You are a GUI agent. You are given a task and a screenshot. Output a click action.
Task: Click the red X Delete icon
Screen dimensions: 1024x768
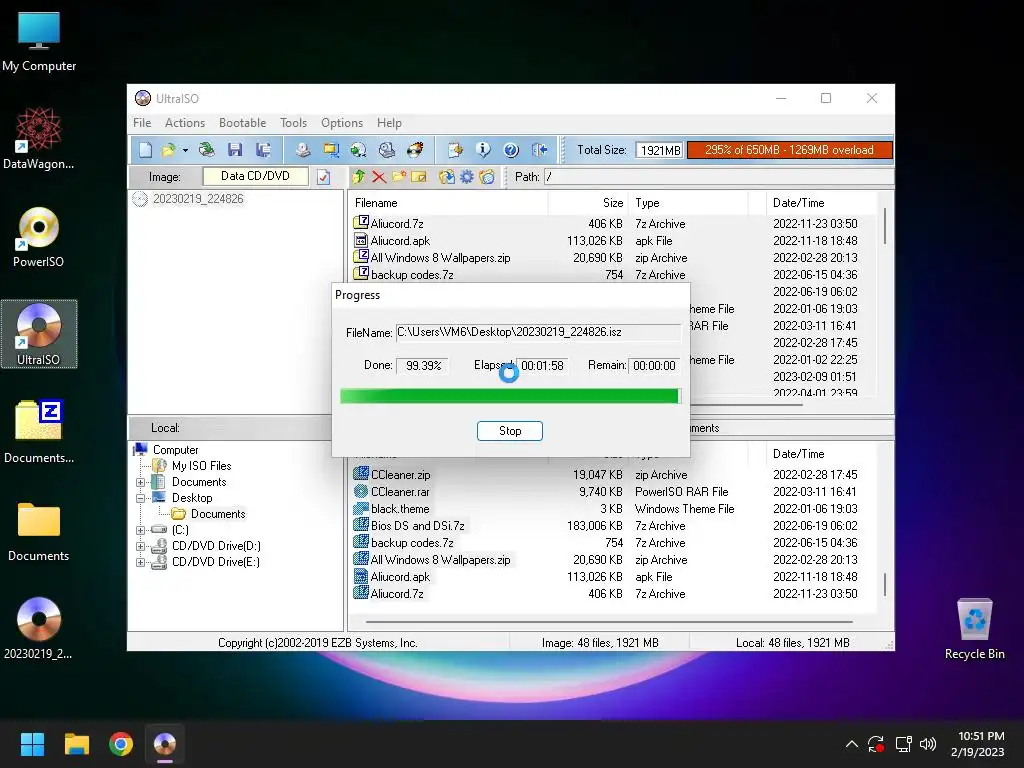[379, 176]
